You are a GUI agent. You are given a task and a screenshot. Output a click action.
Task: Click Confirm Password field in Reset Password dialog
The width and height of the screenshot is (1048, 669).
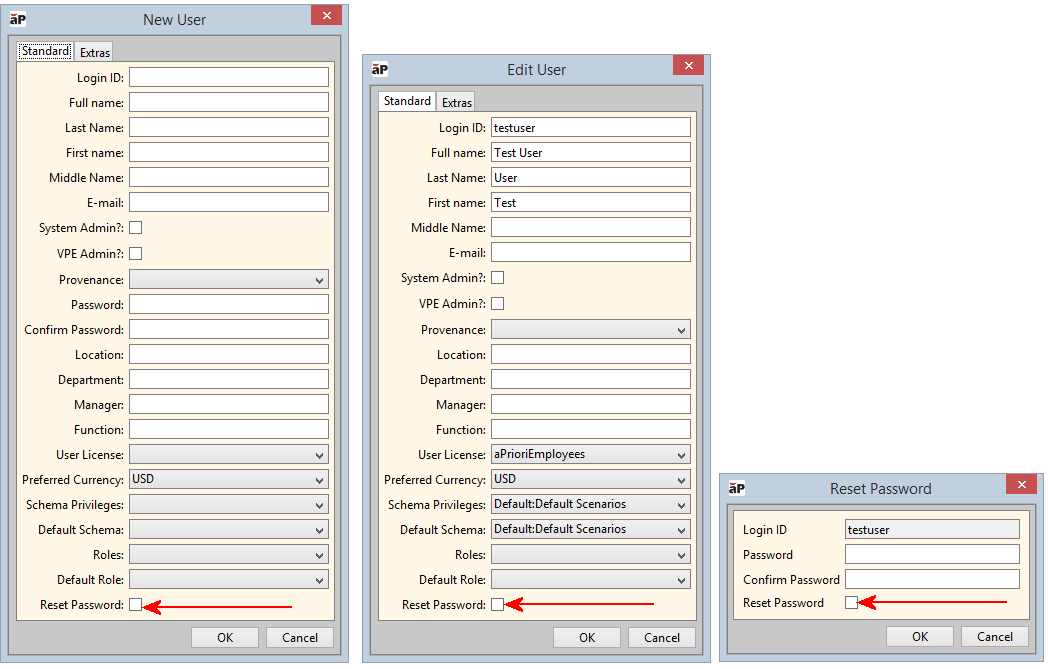[932, 579]
